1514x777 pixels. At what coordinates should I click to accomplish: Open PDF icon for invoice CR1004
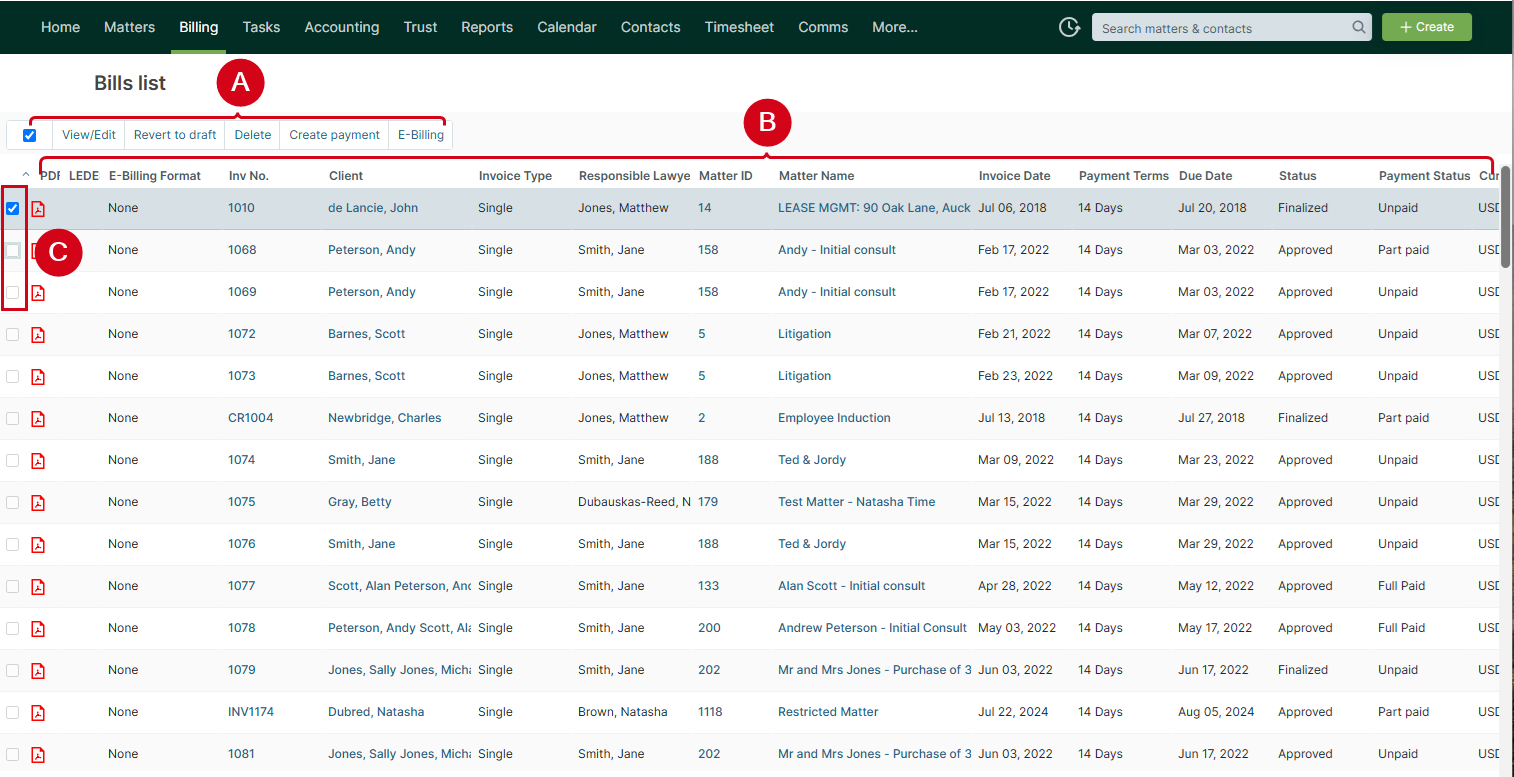coord(38,419)
